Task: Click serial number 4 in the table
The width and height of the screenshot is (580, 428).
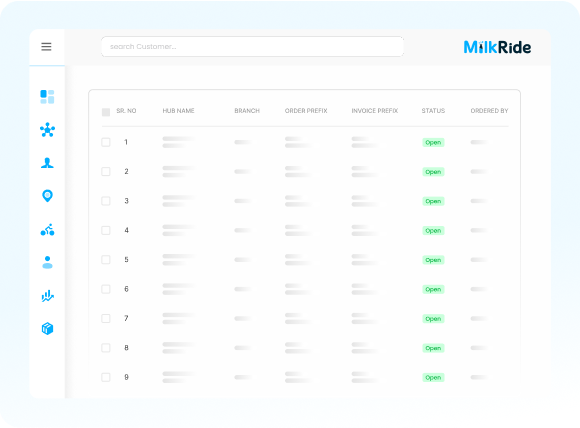Action: [126, 230]
